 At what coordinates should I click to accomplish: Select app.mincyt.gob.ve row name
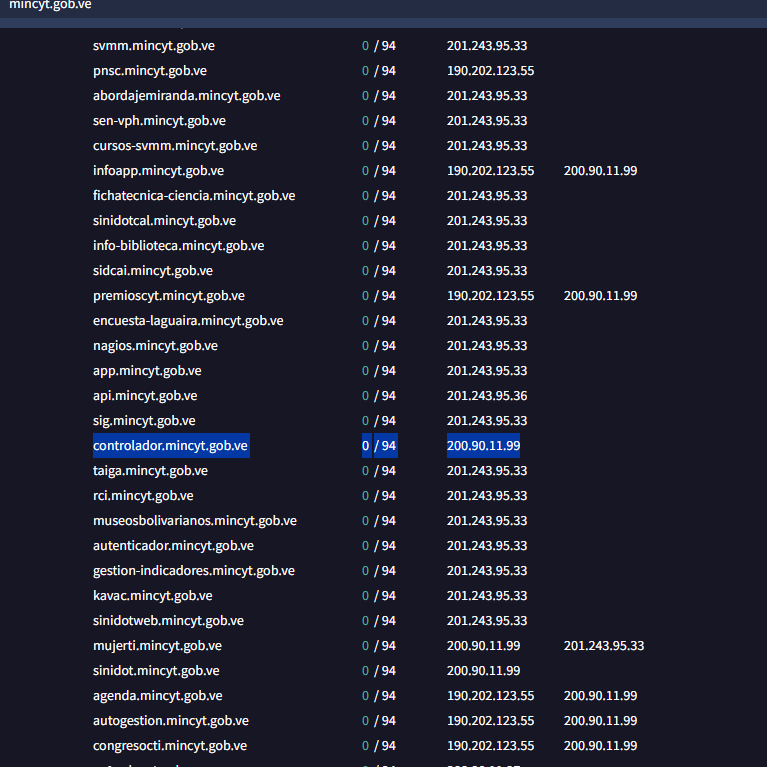(x=147, y=370)
